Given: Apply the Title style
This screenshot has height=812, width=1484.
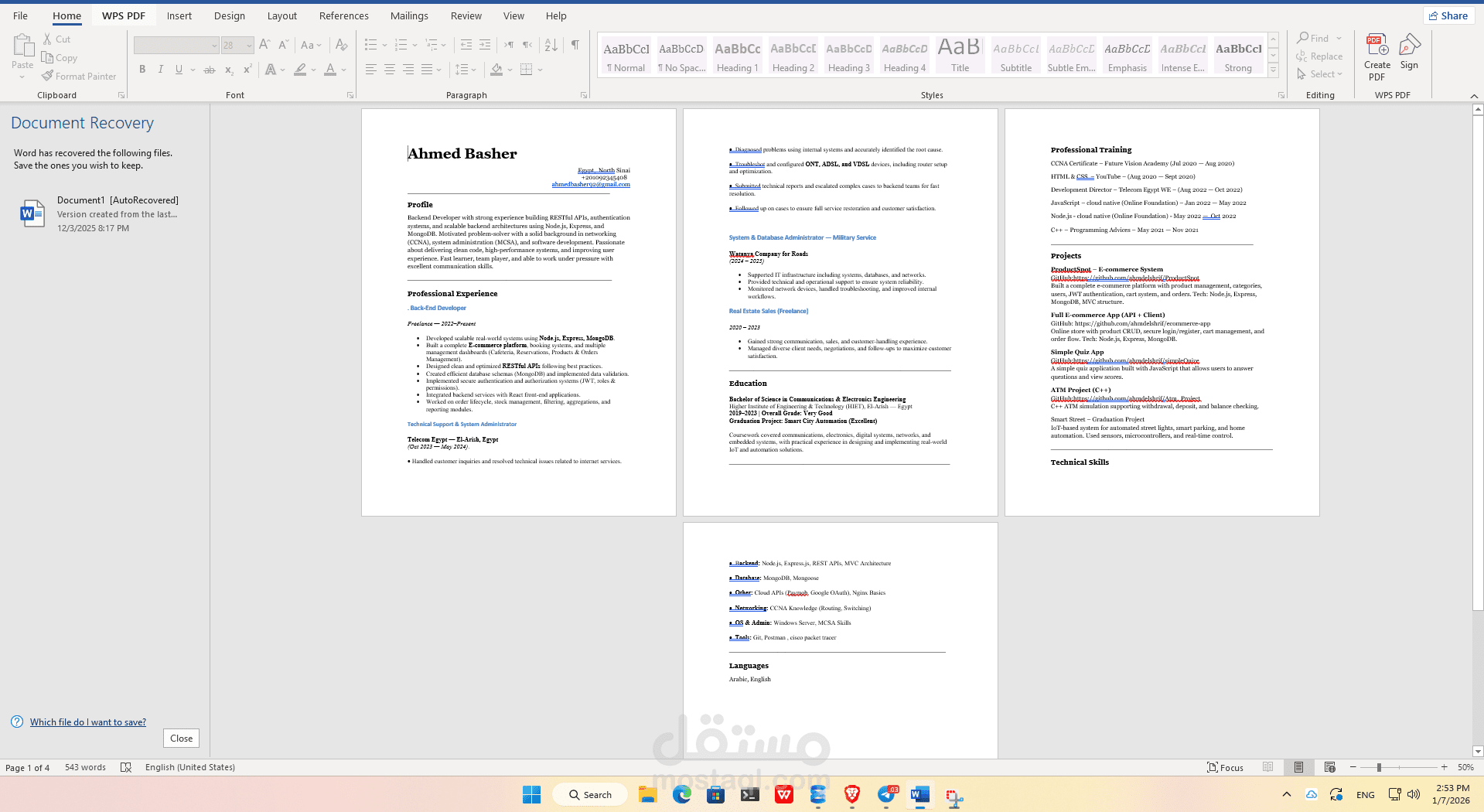Looking at the screenshot, I should pyautogui.click(x=960, y=55).
